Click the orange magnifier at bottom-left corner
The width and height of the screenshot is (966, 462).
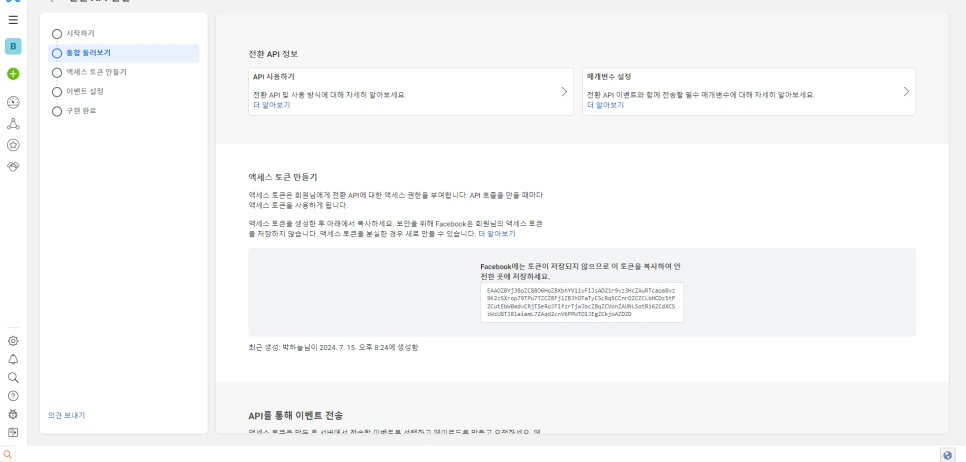tap(7, 455)
